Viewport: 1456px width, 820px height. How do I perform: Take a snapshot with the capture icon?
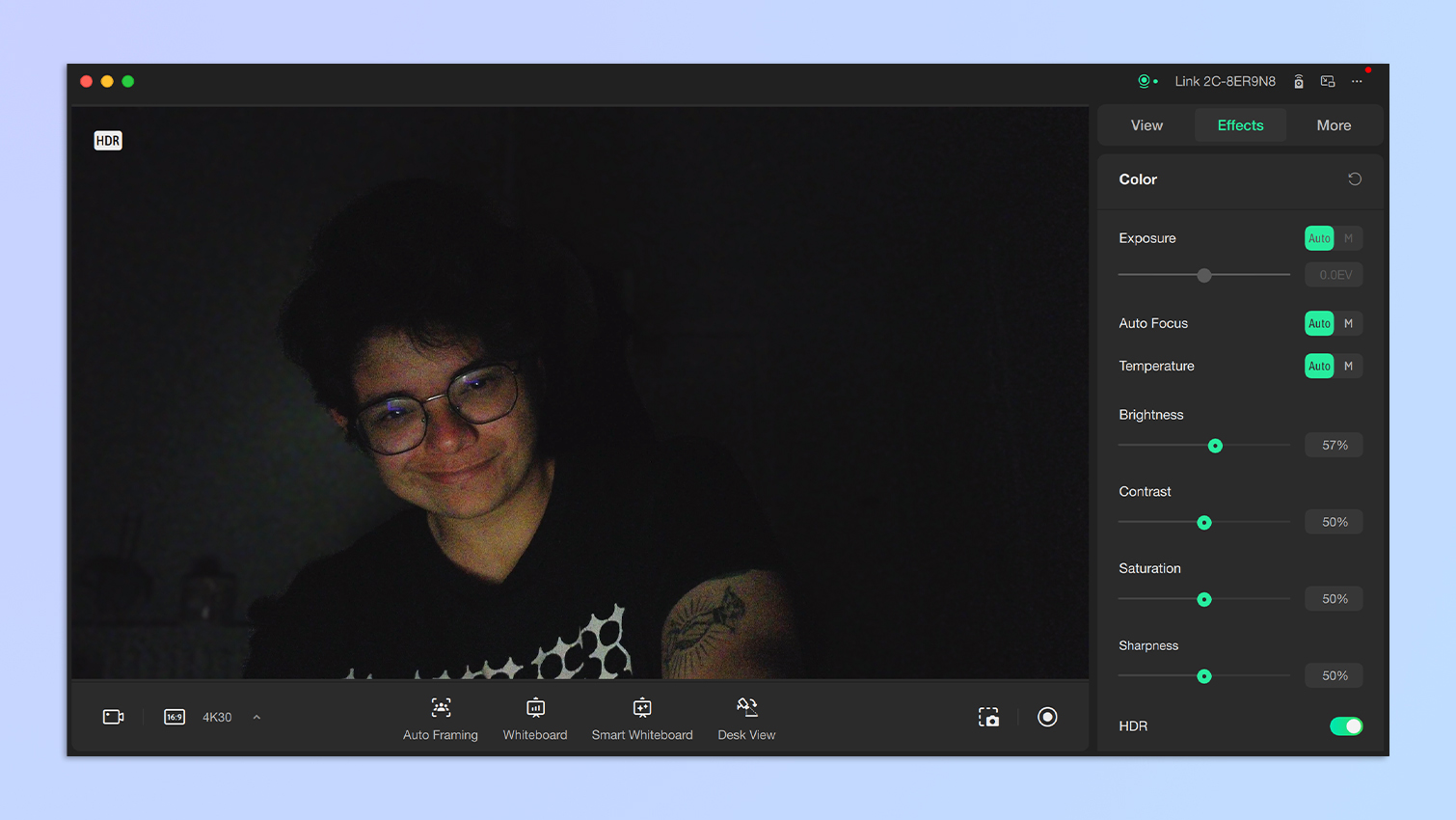(x=988, y=717)
